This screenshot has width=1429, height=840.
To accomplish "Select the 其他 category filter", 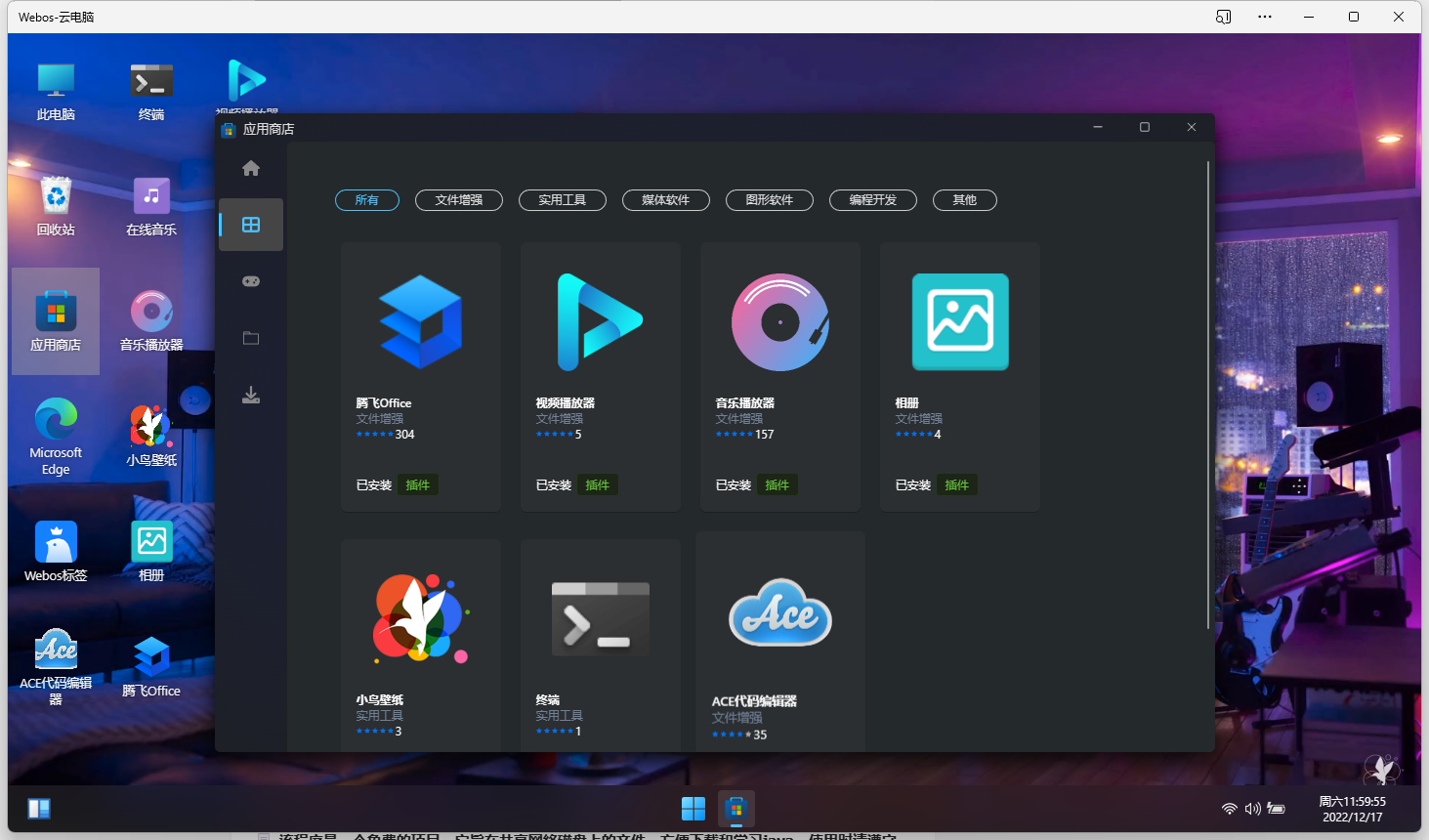I will coord(965,200).
